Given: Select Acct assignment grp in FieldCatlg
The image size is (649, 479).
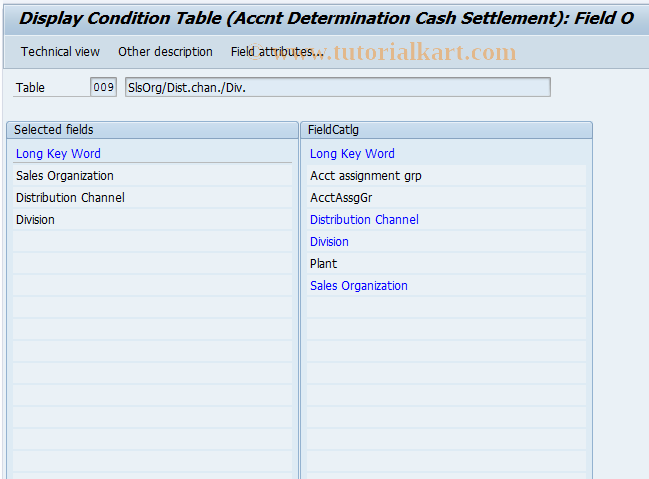Looking at the screenshot, I should tap(446, 176).
